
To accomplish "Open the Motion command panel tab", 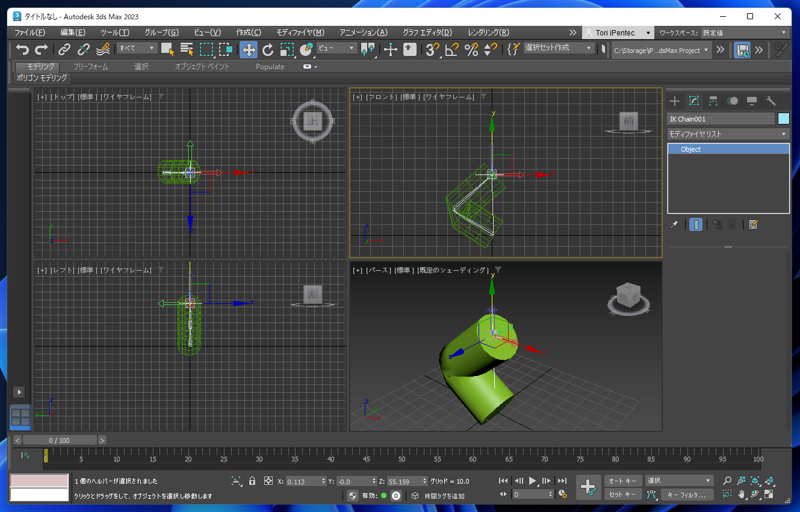I will click(732, 101).
